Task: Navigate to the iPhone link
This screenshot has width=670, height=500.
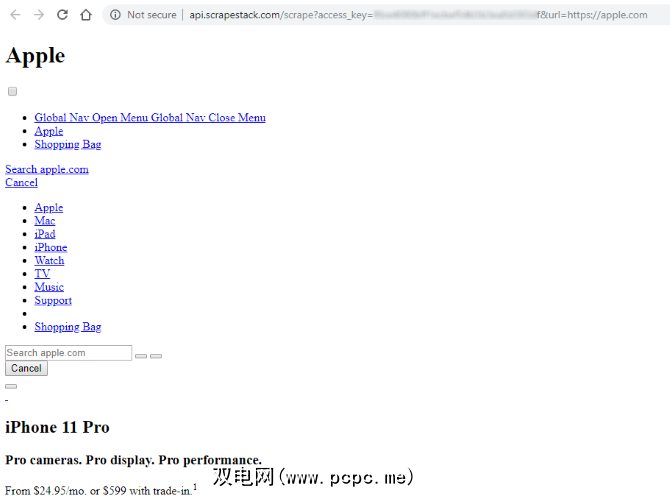Action: pyautogui.click(x=51, y=247)
